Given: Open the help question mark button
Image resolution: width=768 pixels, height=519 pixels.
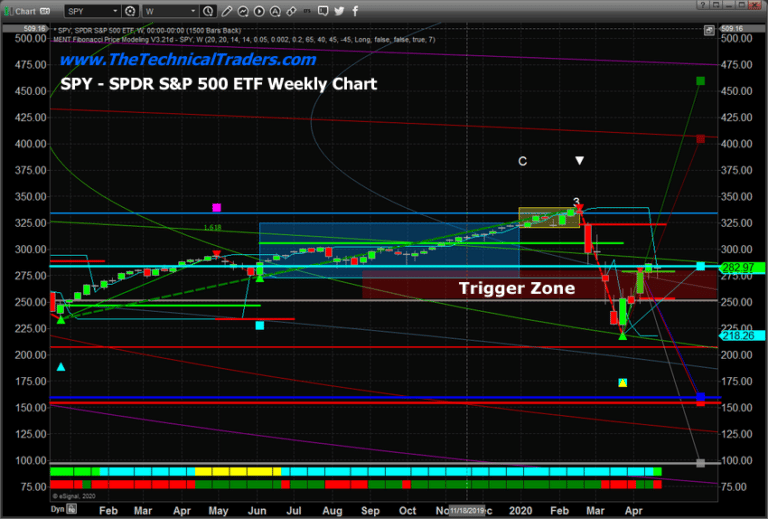Looking at the screenshot, I should pos(703,5).
